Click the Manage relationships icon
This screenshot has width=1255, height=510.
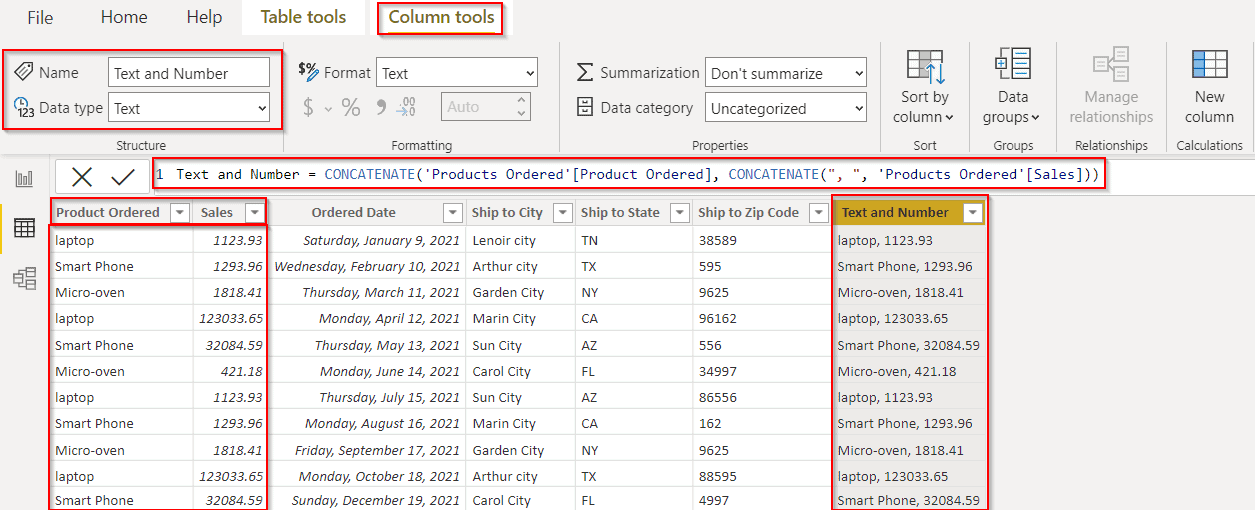[x=1111, y=65]
